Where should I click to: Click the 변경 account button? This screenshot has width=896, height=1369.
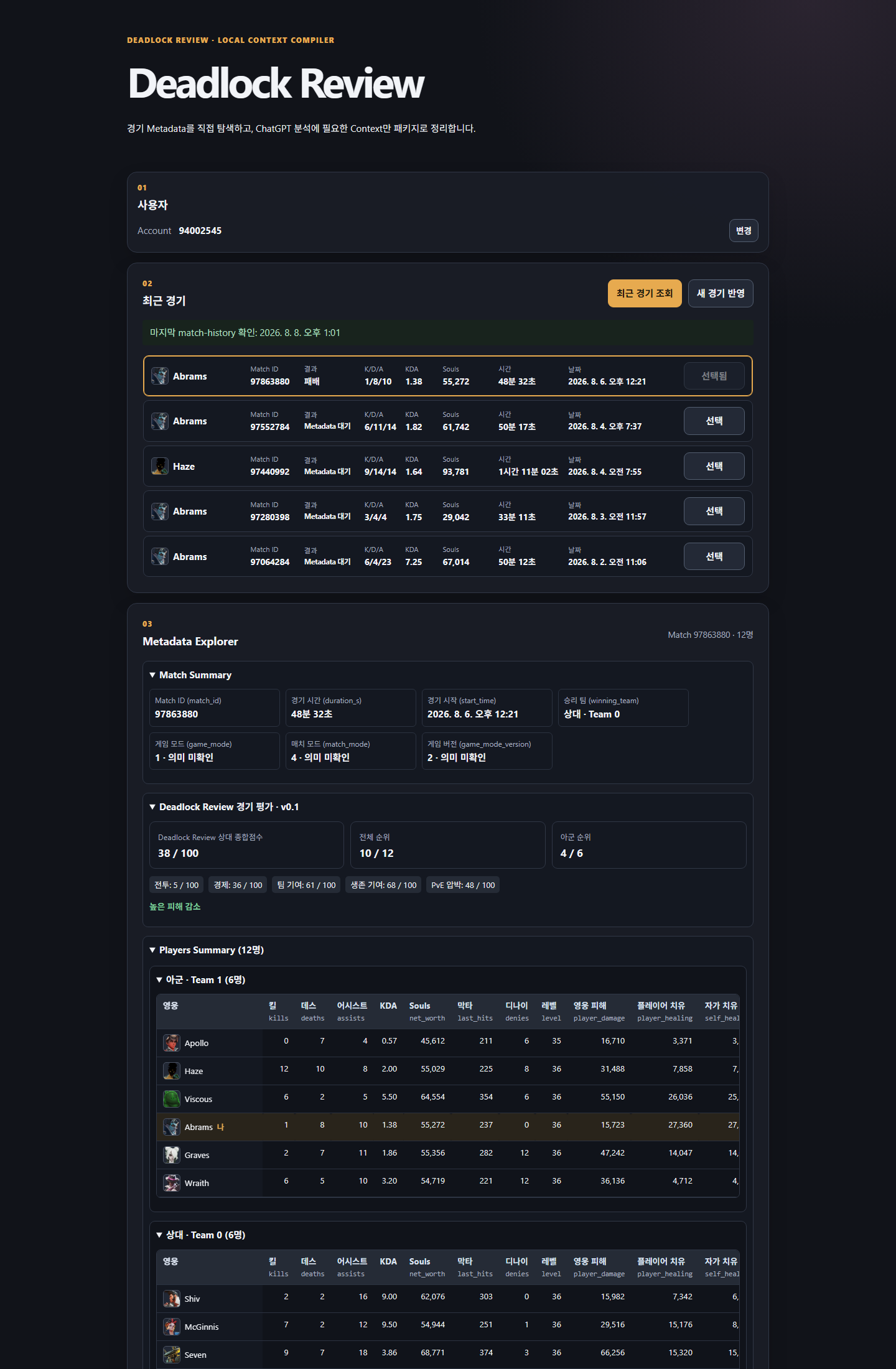click(744, 231)
